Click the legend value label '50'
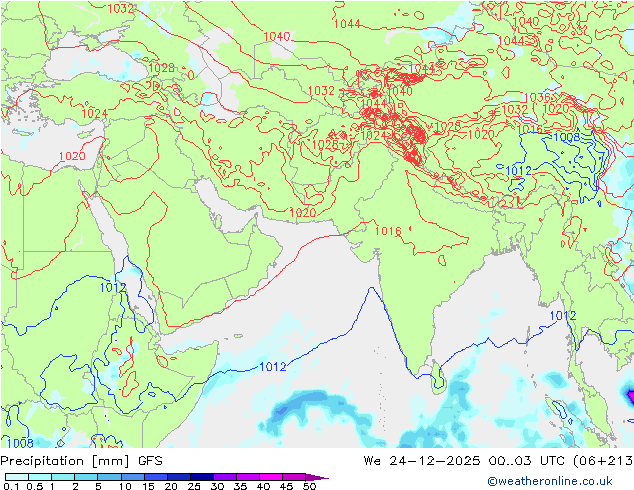 [x=309, y=486]
